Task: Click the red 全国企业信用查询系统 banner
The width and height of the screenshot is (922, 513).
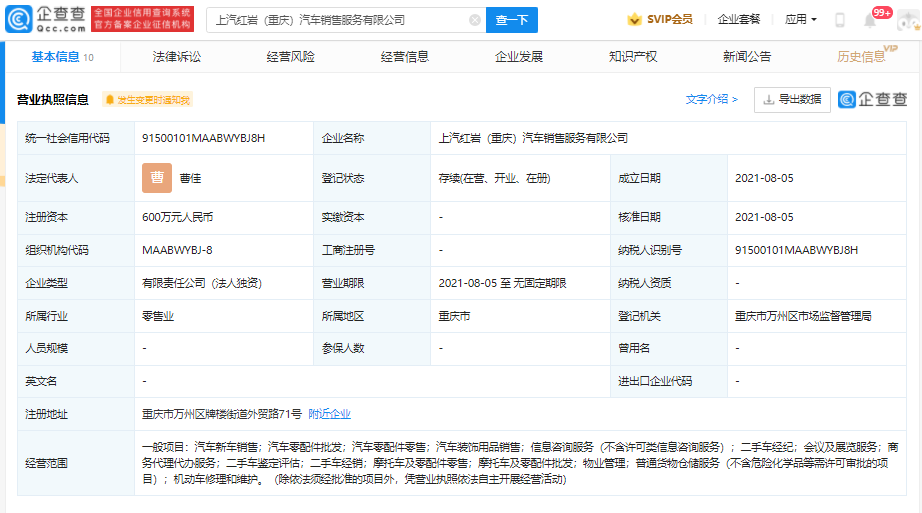Action: coord(142,19)
